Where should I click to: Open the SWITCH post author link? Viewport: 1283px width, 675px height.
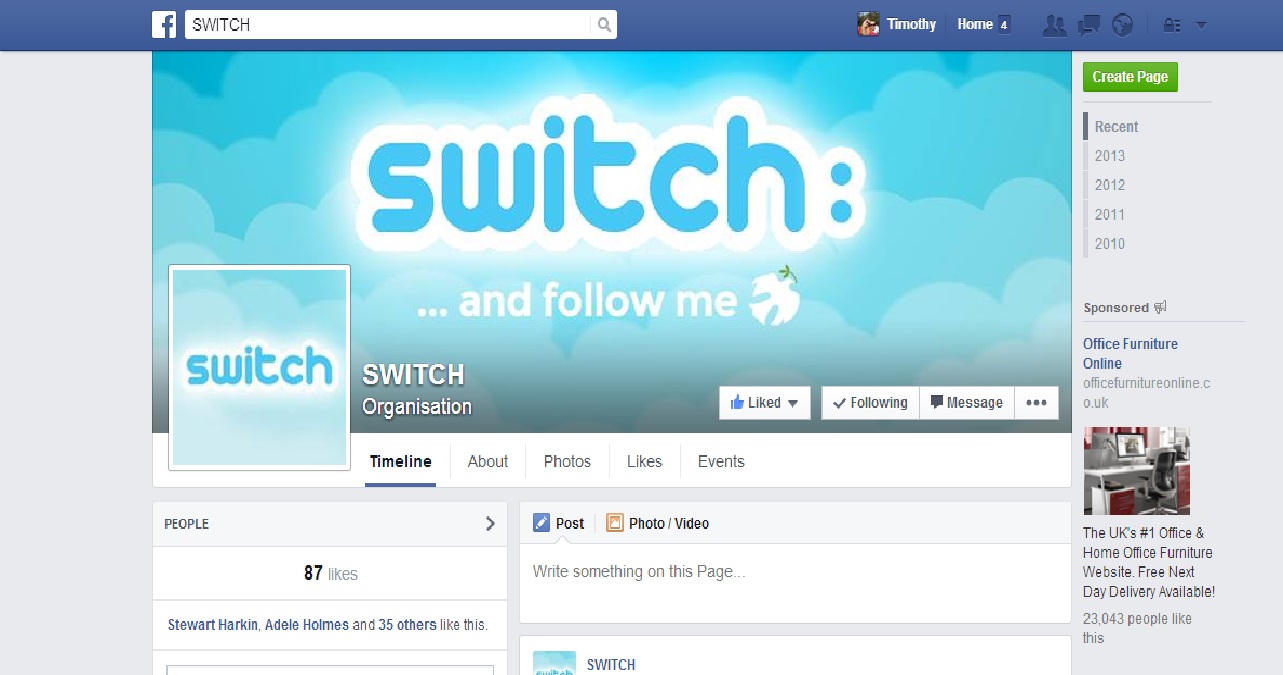(x=611, y=665)
